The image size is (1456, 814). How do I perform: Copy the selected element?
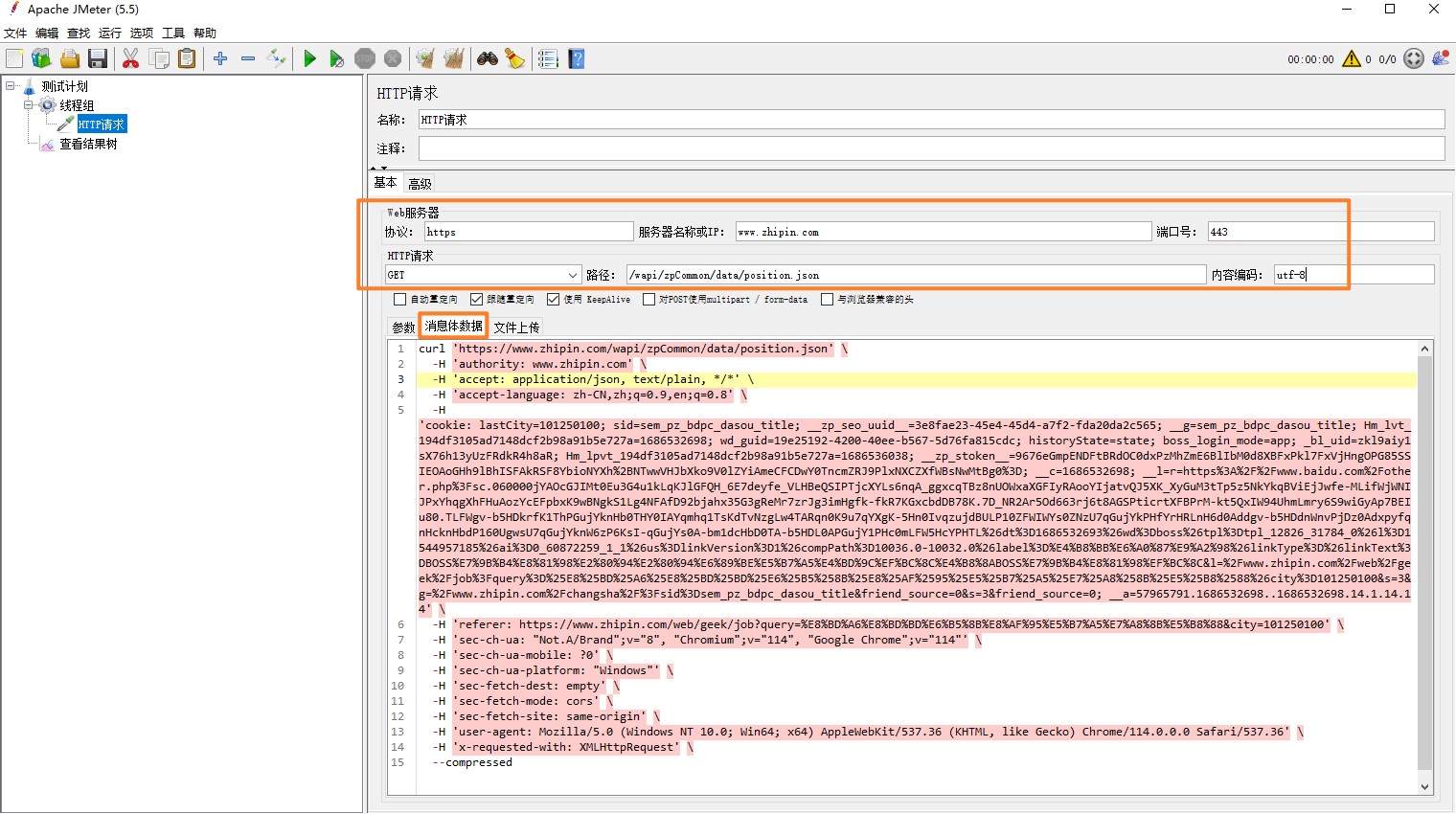[160, 58]
